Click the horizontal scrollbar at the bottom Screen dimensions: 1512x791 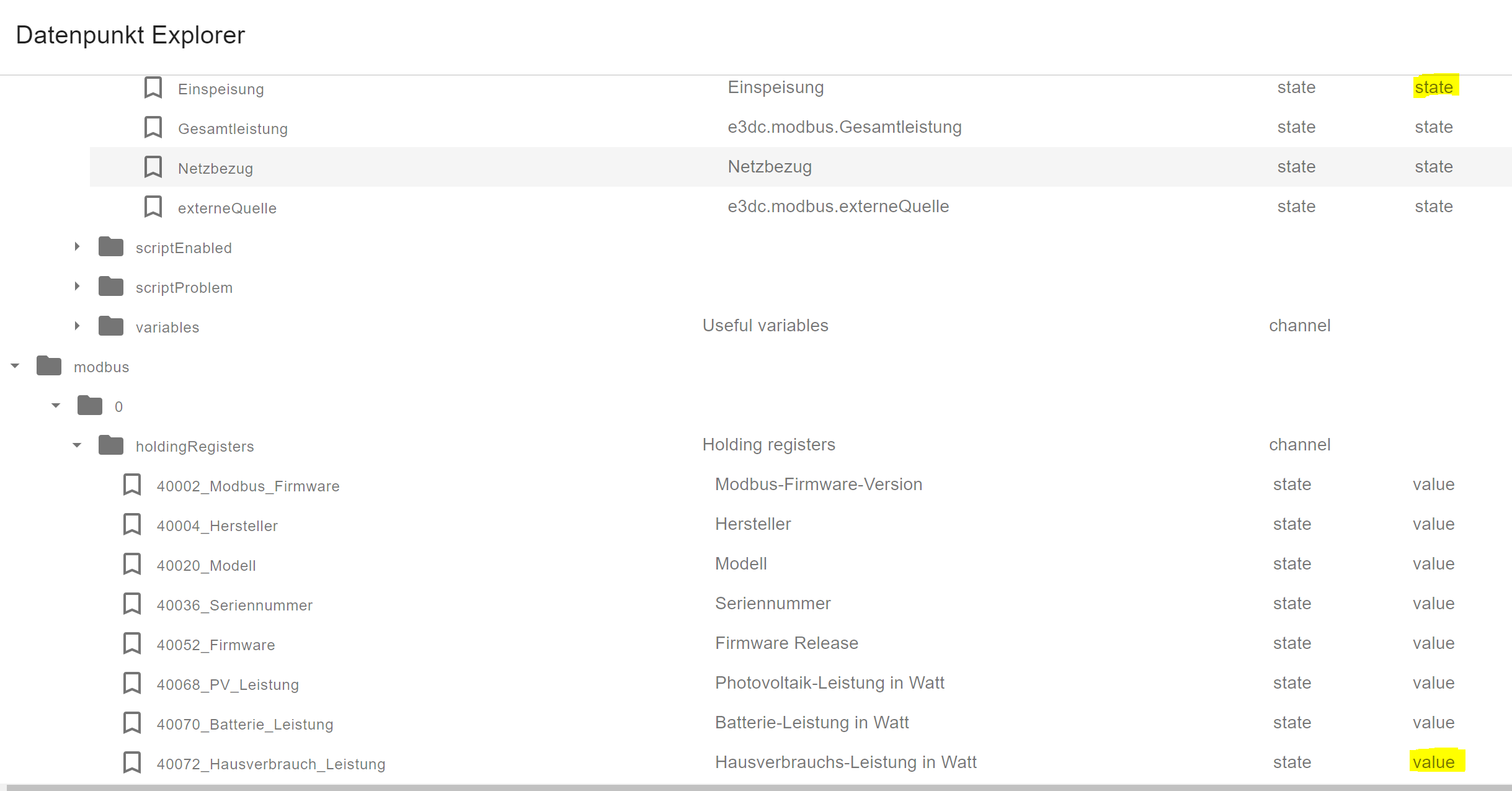pos(756,787)
